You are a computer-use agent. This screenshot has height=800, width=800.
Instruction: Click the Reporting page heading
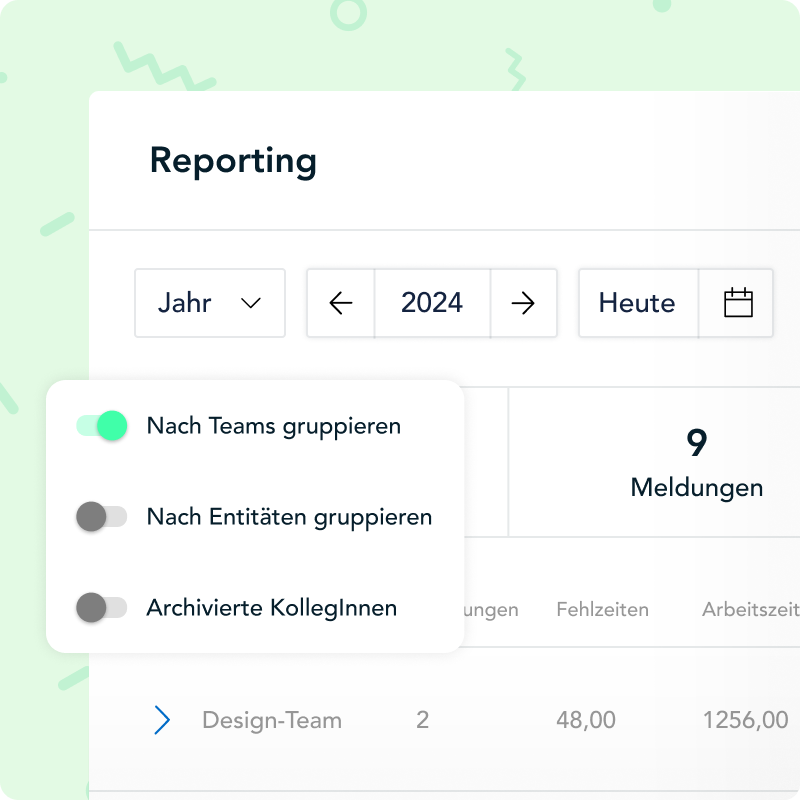pyautogui.click(x=233, y=160)
